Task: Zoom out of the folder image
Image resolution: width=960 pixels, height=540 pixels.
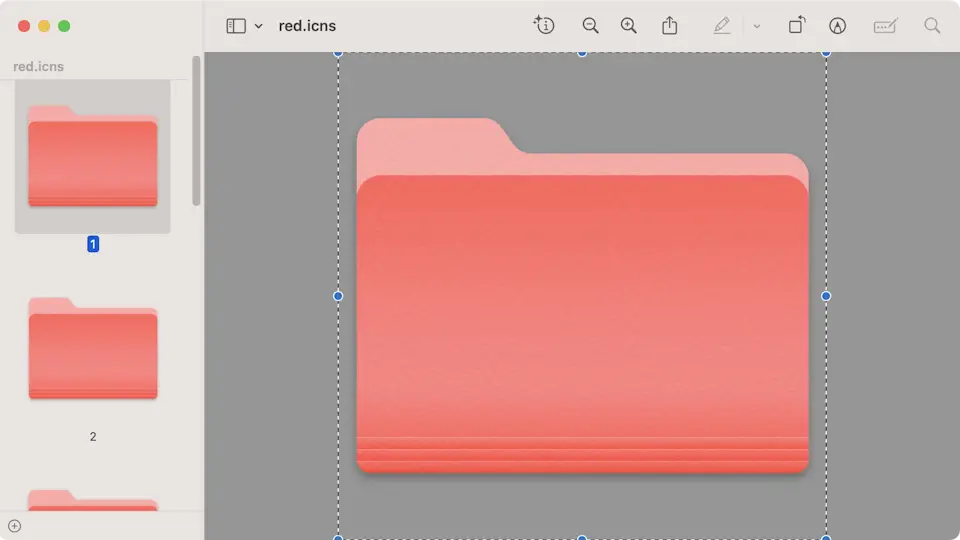Action: click(x=590, y=26)
